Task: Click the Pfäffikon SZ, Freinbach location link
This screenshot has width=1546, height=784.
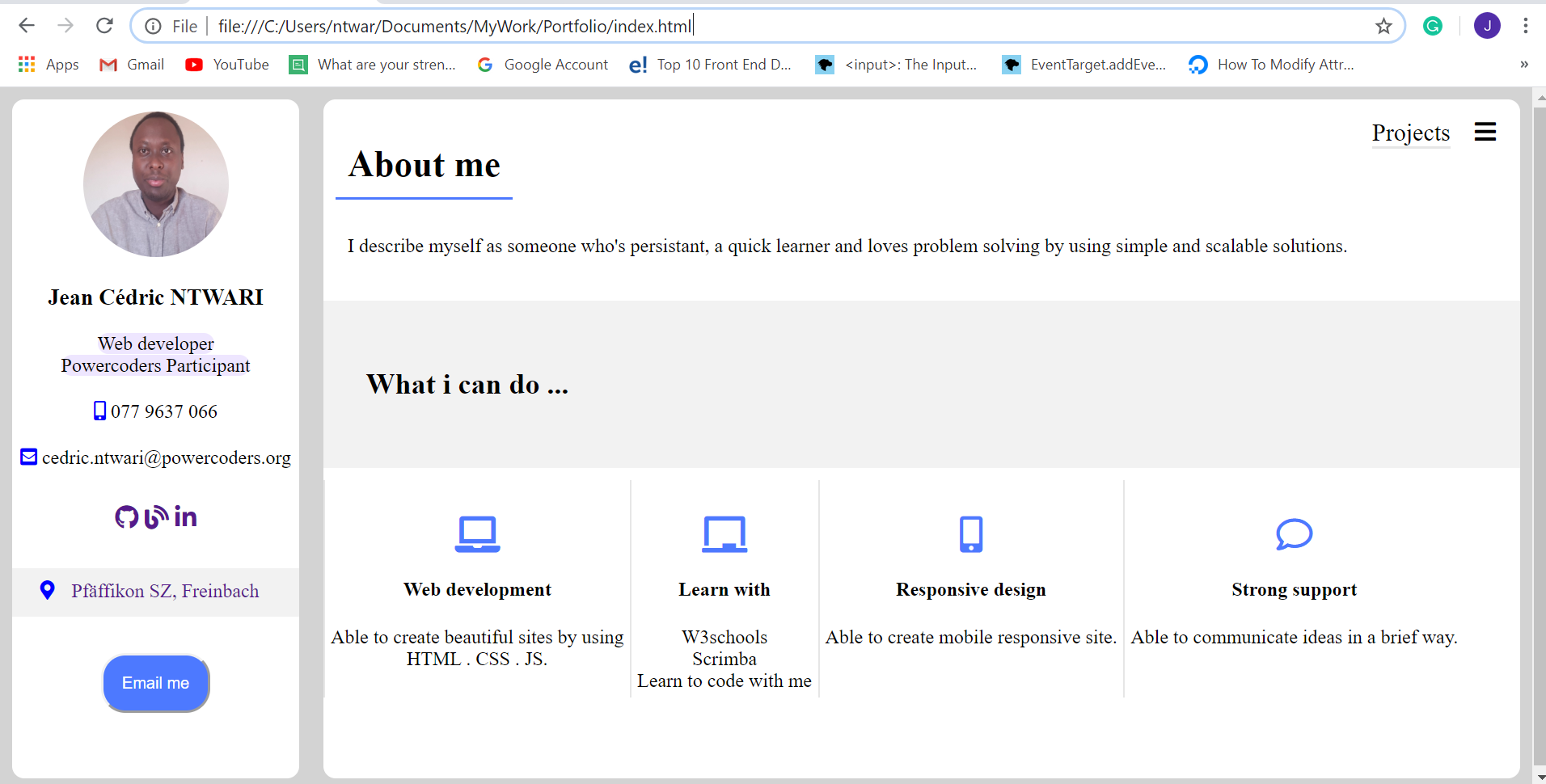Action: click(x=165, y=591)
